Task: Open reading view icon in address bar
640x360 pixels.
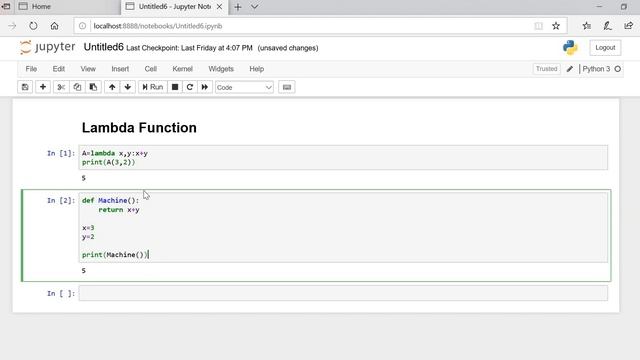Action: pyautogui.click(x=539, y=26)
